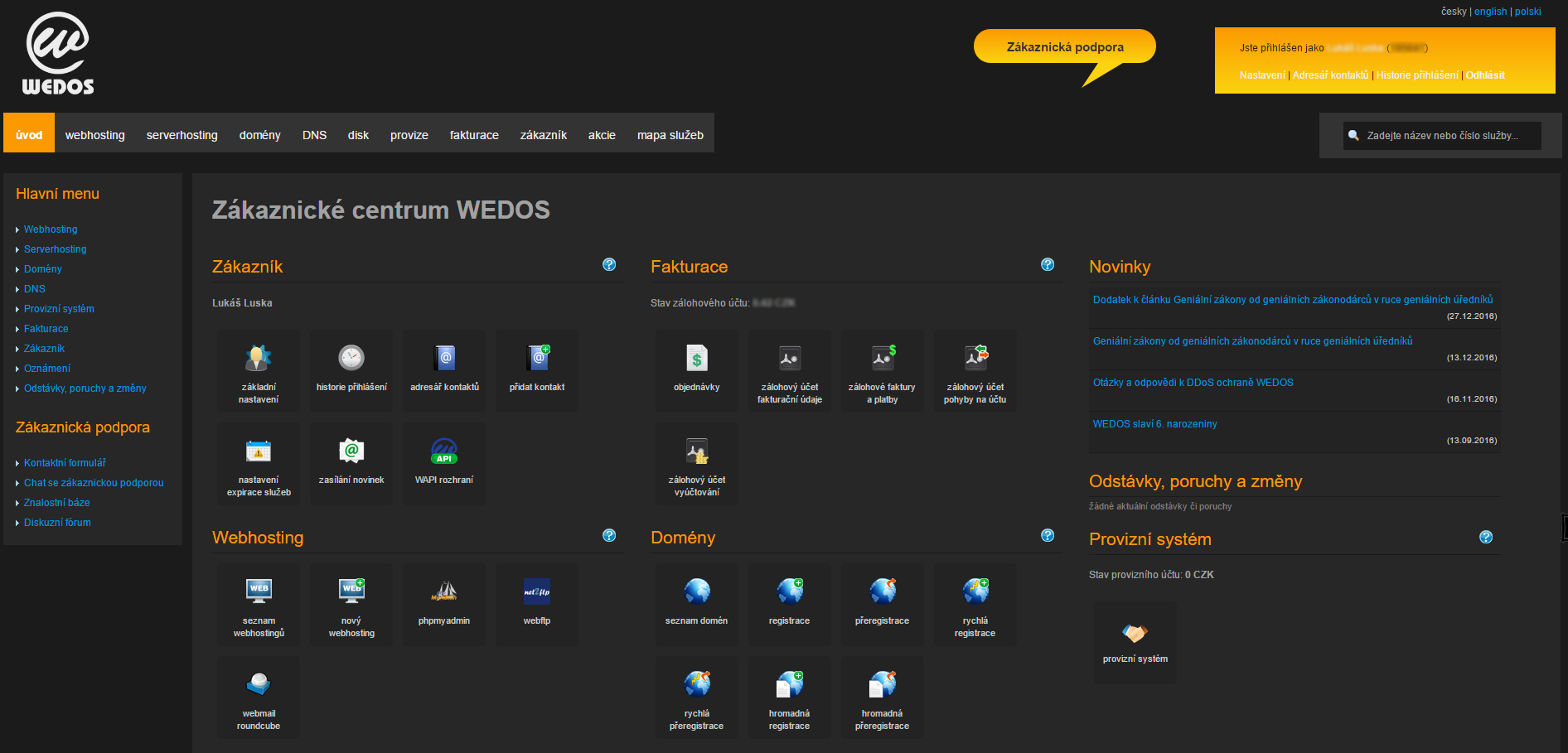1568x753 pixels.
Task: Open Odstávky, poruchy a změny sidebar link
Action: click(x=85, y=389)
